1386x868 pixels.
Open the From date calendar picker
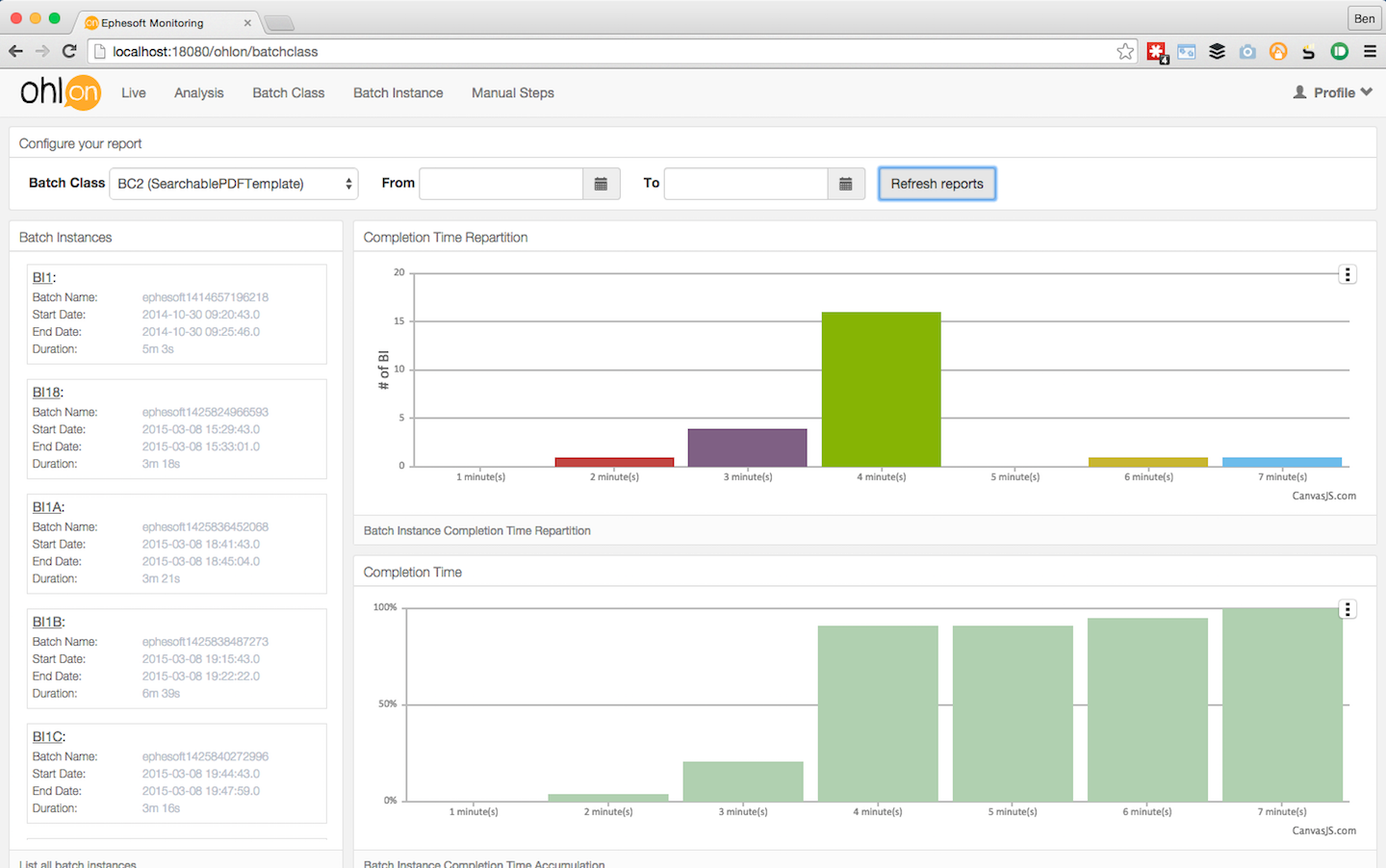601,183
